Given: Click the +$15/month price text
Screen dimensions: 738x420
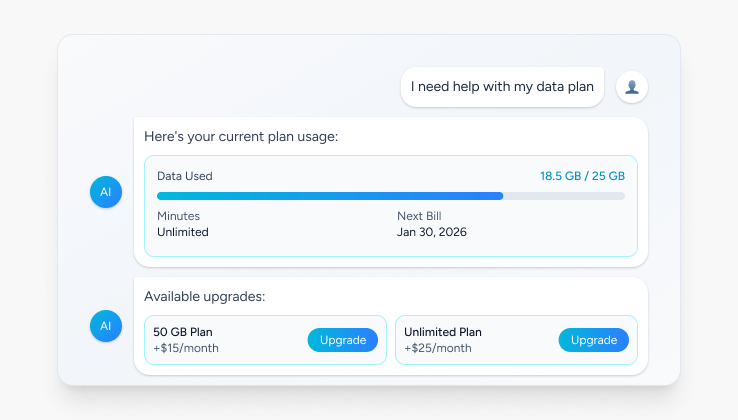Looking at the screenshot, I should [186, 348].
